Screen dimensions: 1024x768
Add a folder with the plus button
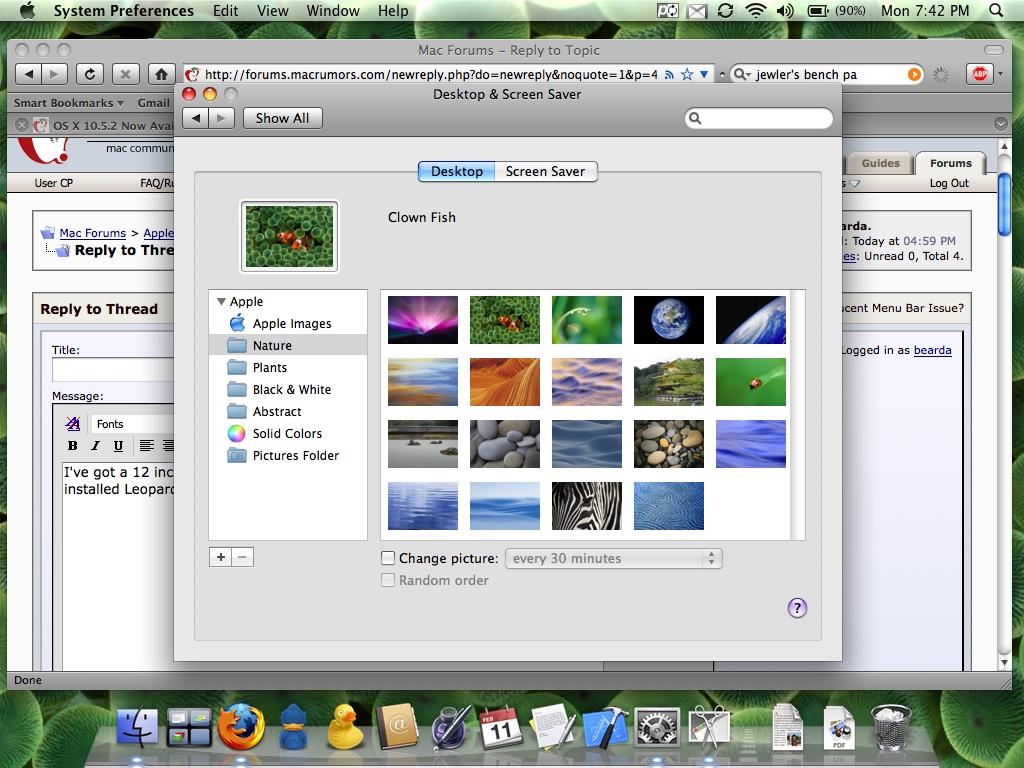(221, 557)
